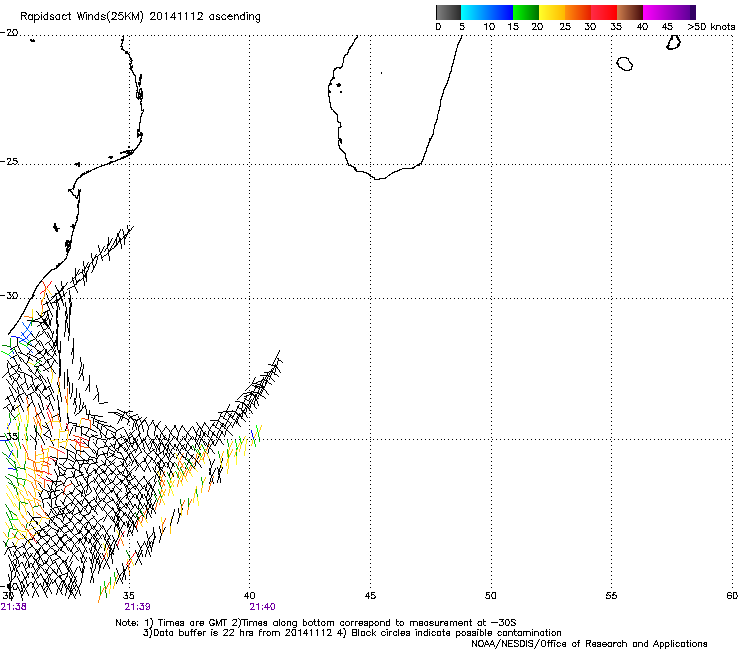Click the legend tick label '10'

pos(489,27)
